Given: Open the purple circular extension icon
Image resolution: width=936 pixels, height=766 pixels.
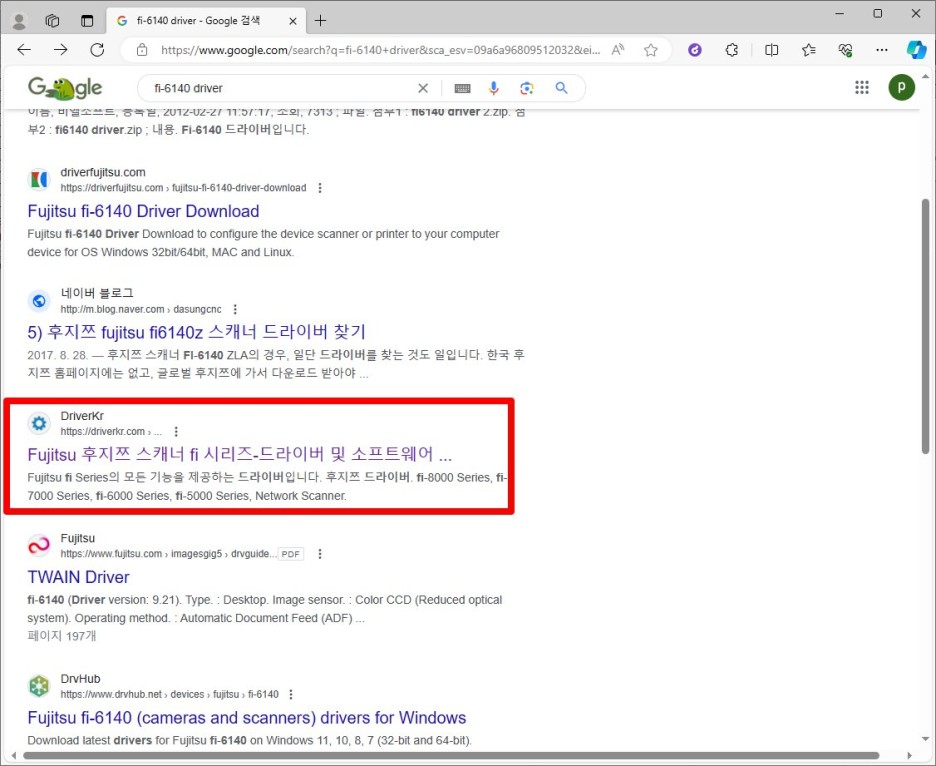Looking at the screenshot, I should [694, 50].
